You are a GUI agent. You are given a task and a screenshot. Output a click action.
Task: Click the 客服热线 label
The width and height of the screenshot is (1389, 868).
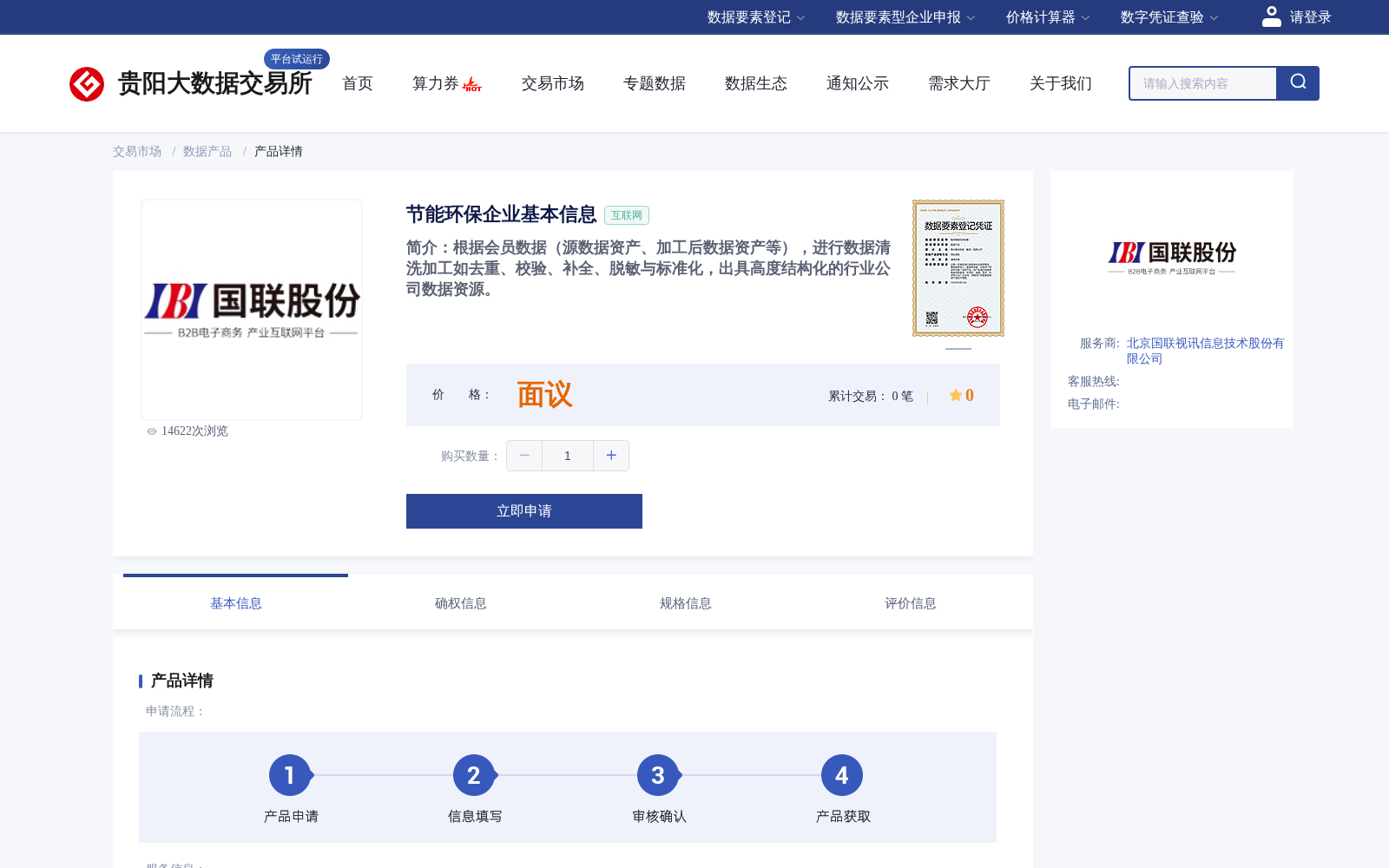click(1094, 382)
